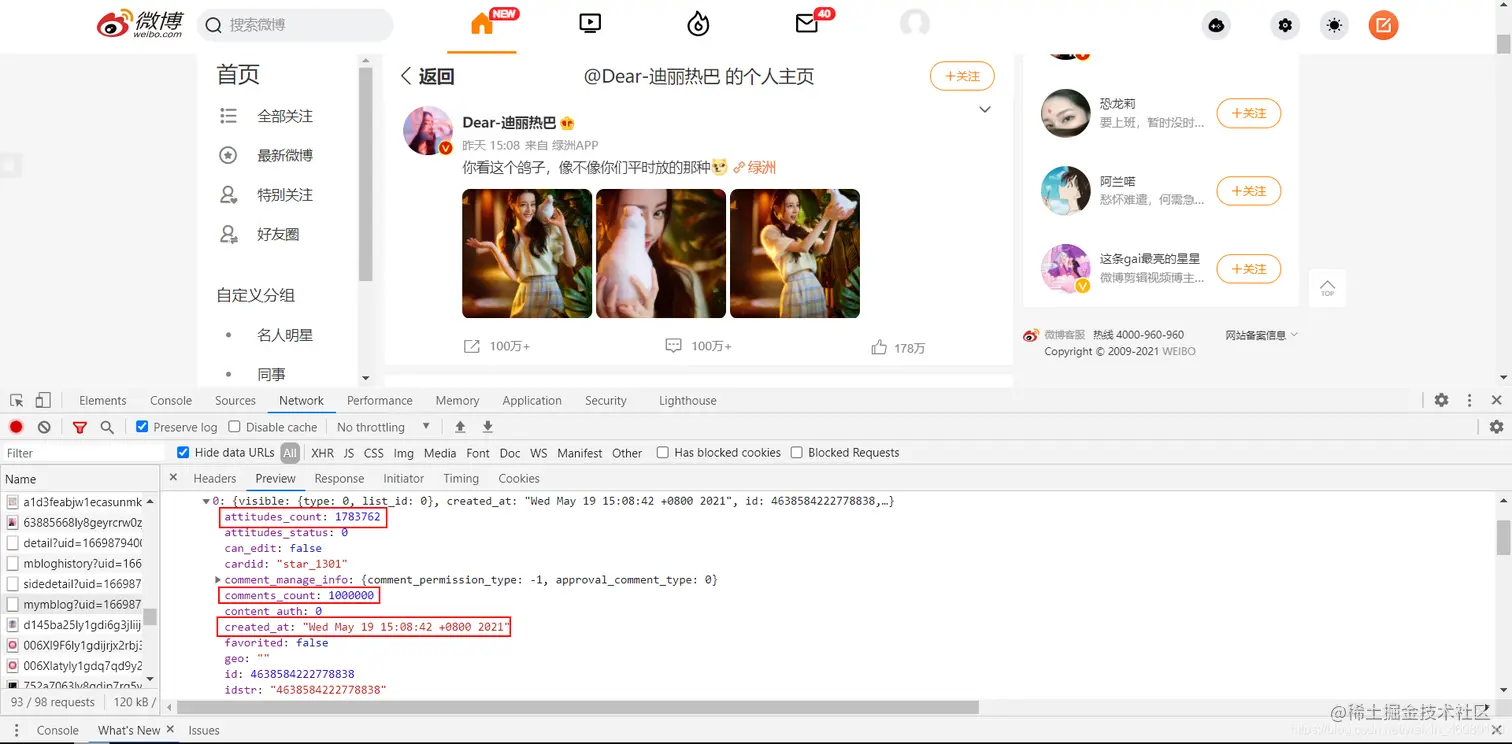Open DevTools settings gear icon
1512x744 pixels.
click(1441, 400)
